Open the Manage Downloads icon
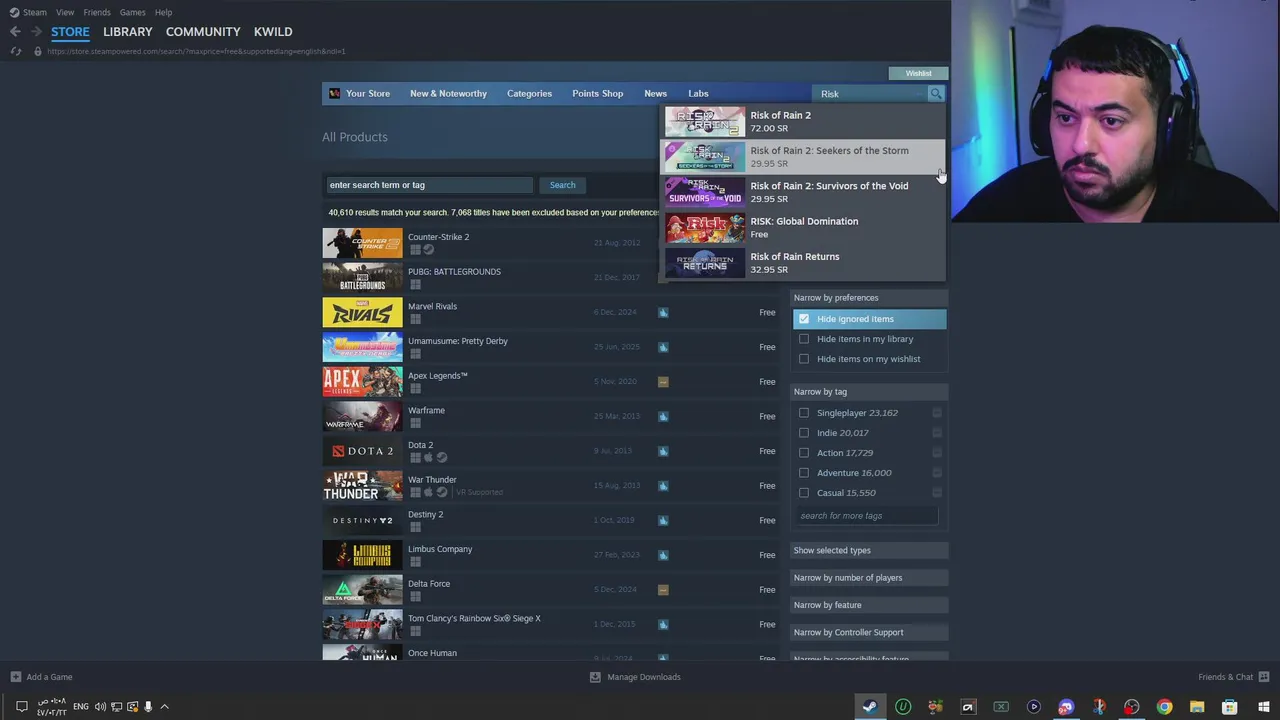Viewport: 1280px width, 720px height. point(595,677)
